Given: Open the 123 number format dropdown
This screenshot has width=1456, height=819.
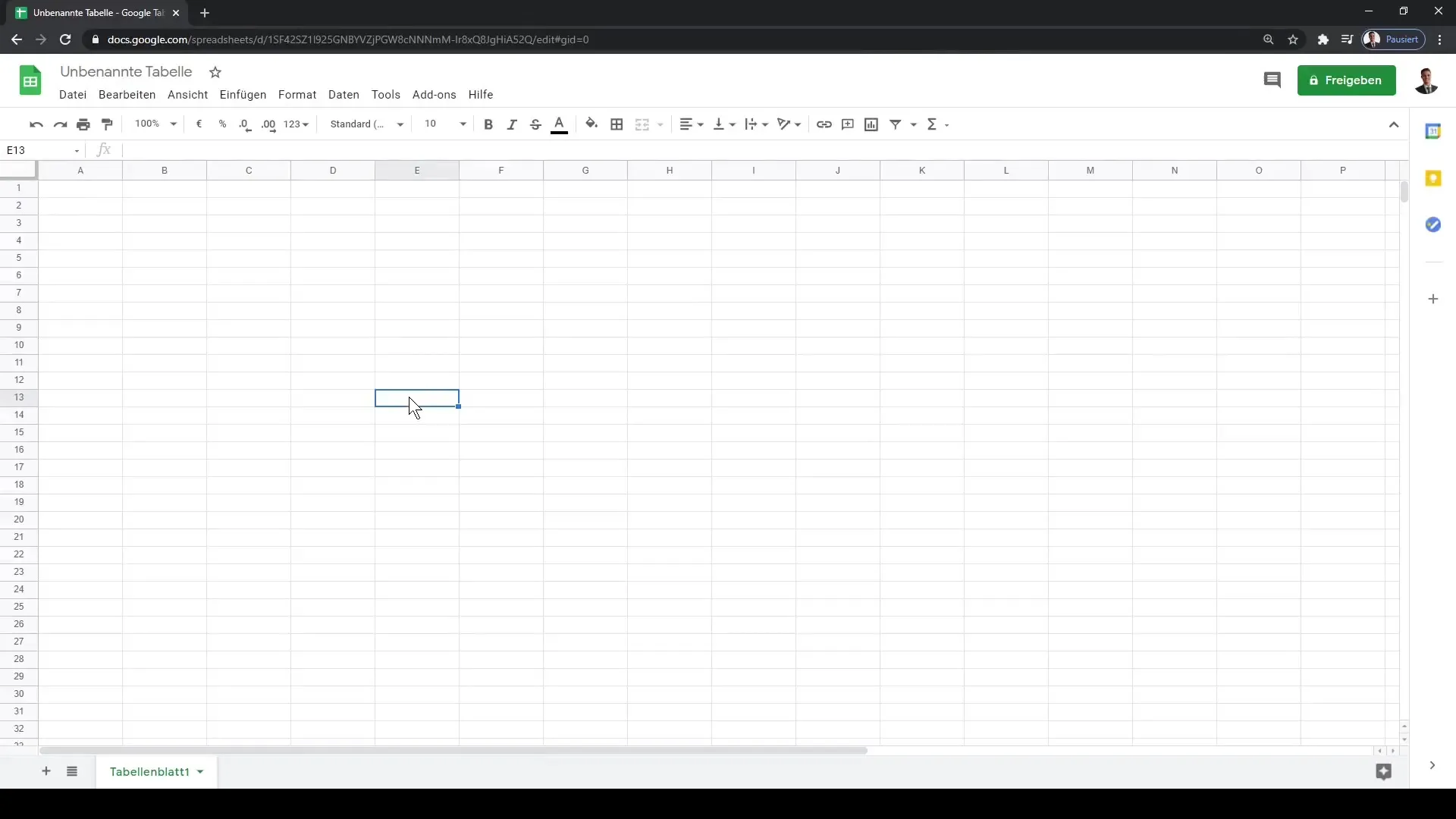Looking at the screenshot, I should 296,124.
